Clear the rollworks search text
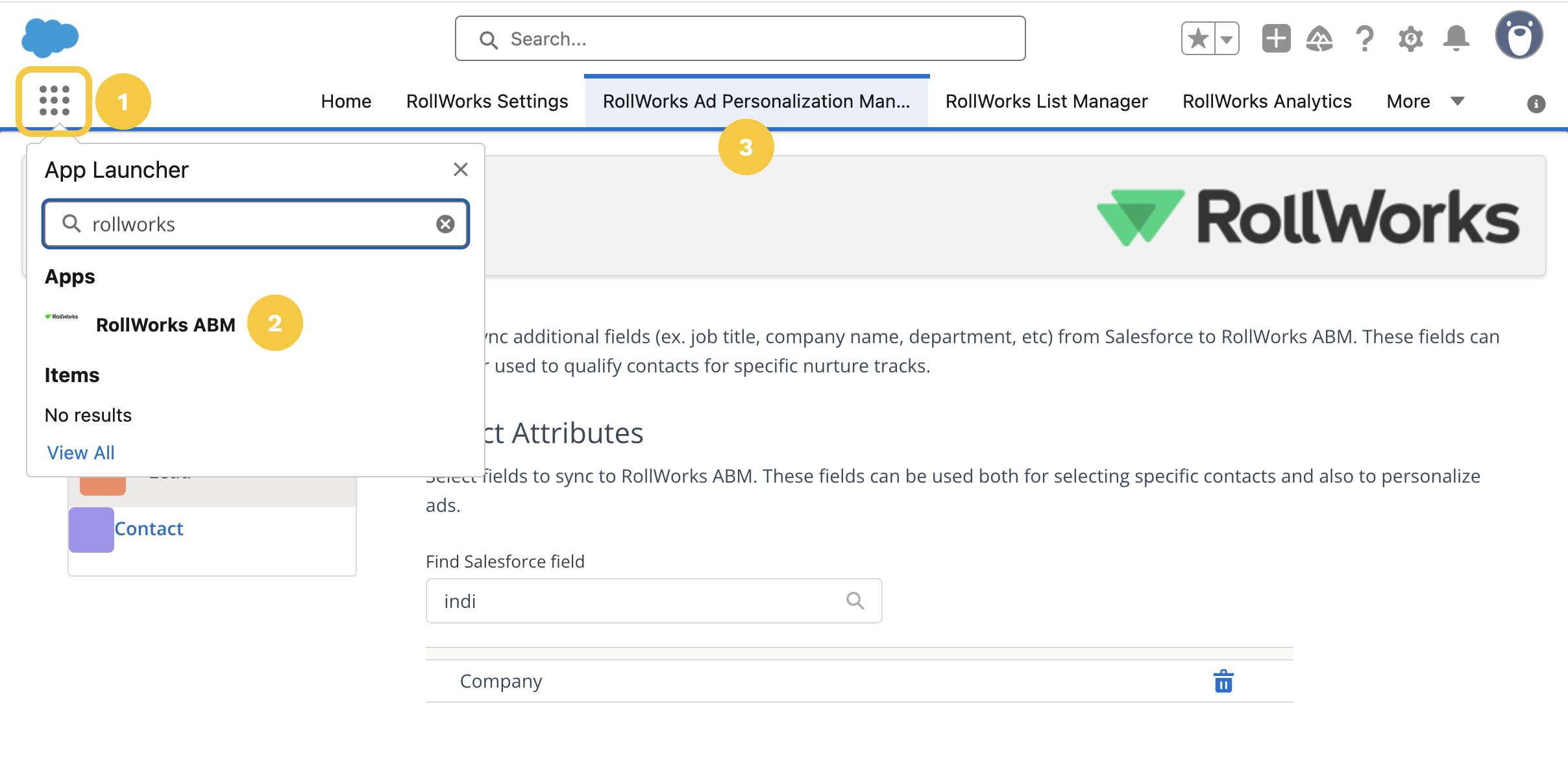Viewport: 1568px width, 772px height. pyautogui.click(x=445, y=224)
